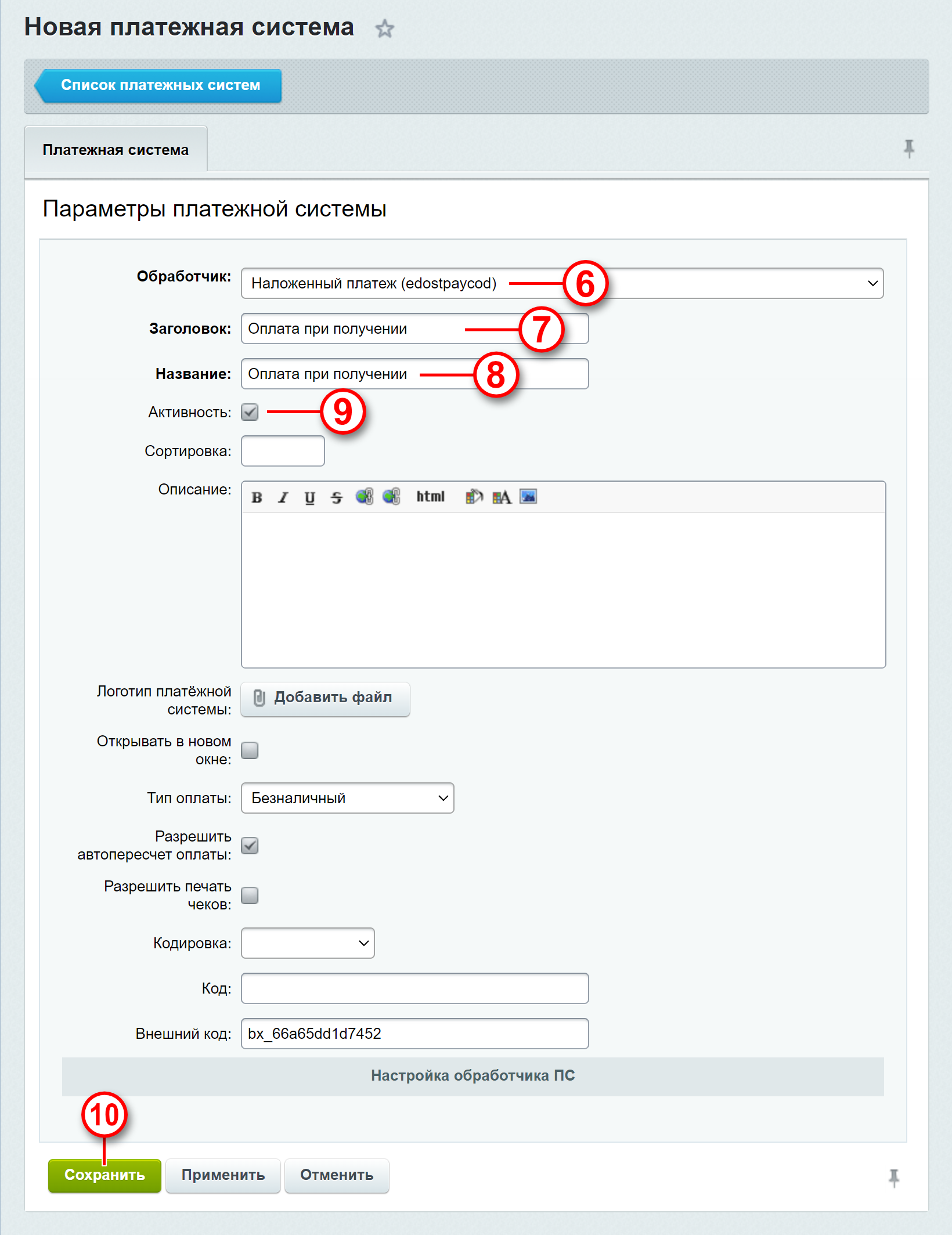Click the insert link globe icon
This screenshot has width=952, height=1235.
364,497
